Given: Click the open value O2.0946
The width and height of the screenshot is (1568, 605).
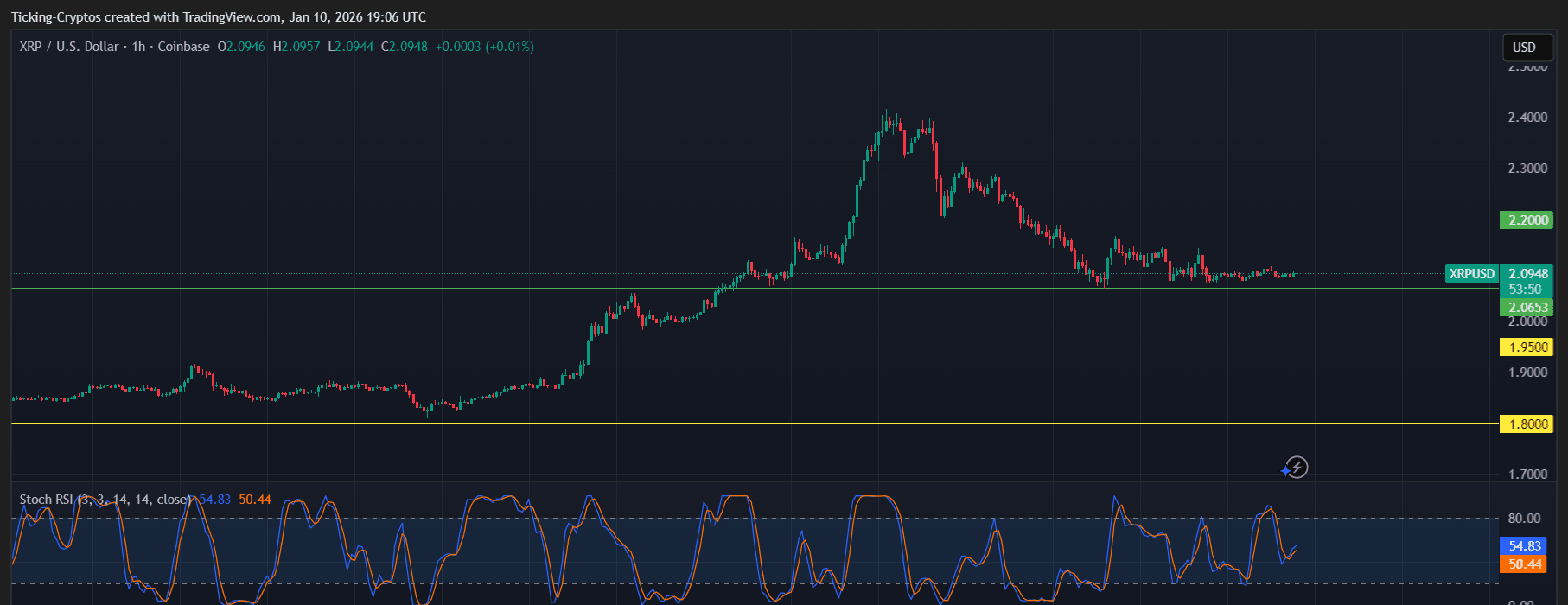Looking at the screenshot, I should click(x=241, y=47).
